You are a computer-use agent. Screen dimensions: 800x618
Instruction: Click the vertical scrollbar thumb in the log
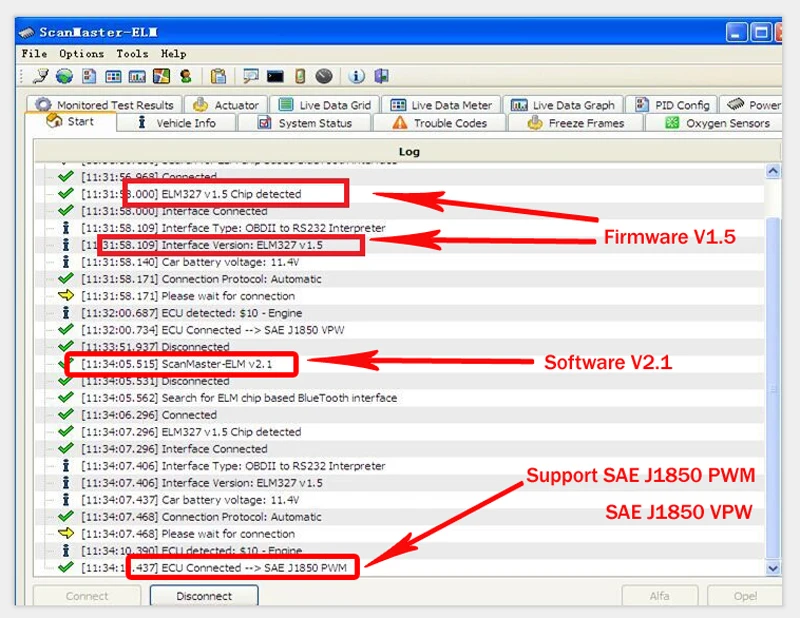(x=773, y=388)
